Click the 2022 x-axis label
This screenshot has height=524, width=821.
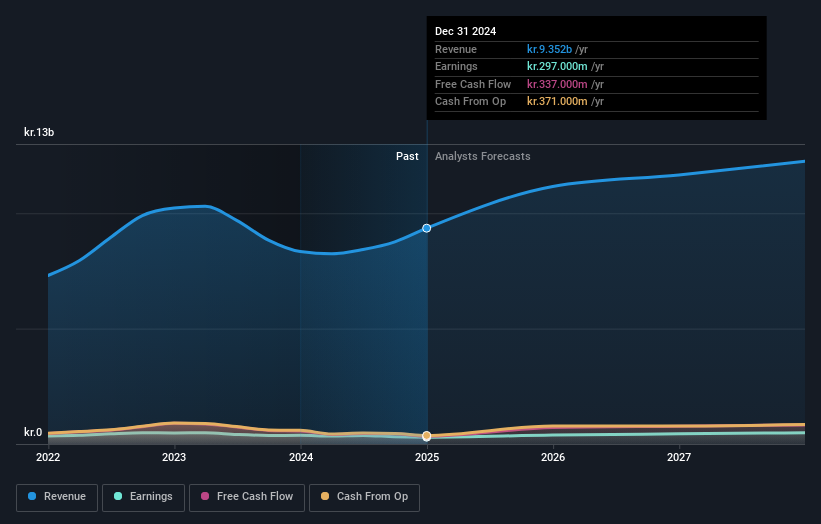click(48, 458)
